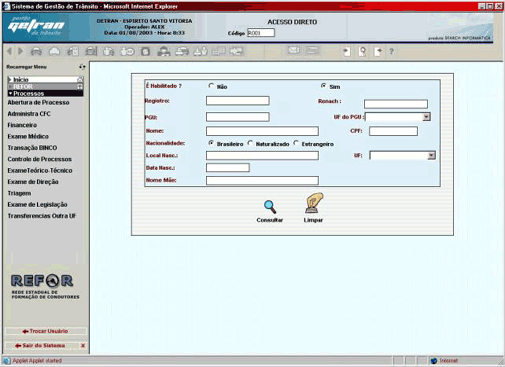
Task: Click into the Nome field
Action: 262,131
